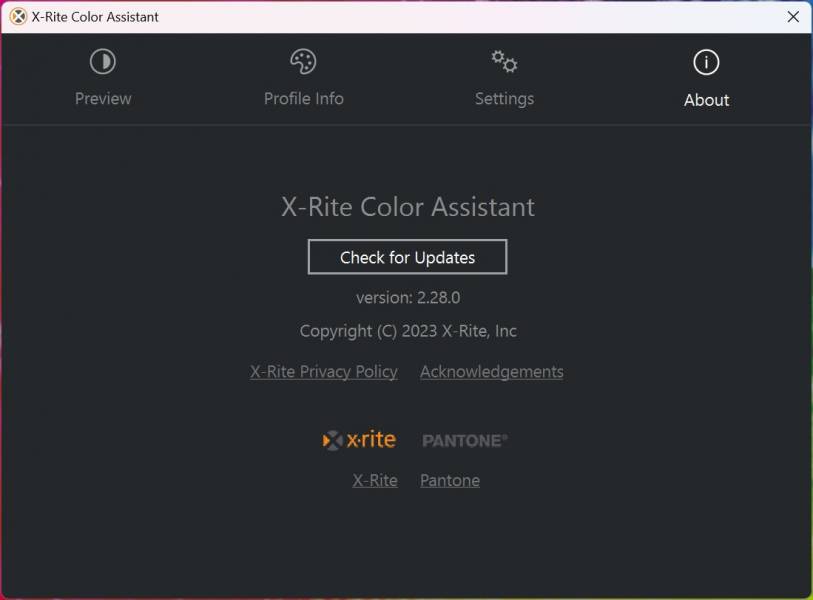
Task: Click the version: 2.28.0 text
Action: coord(408,298)
